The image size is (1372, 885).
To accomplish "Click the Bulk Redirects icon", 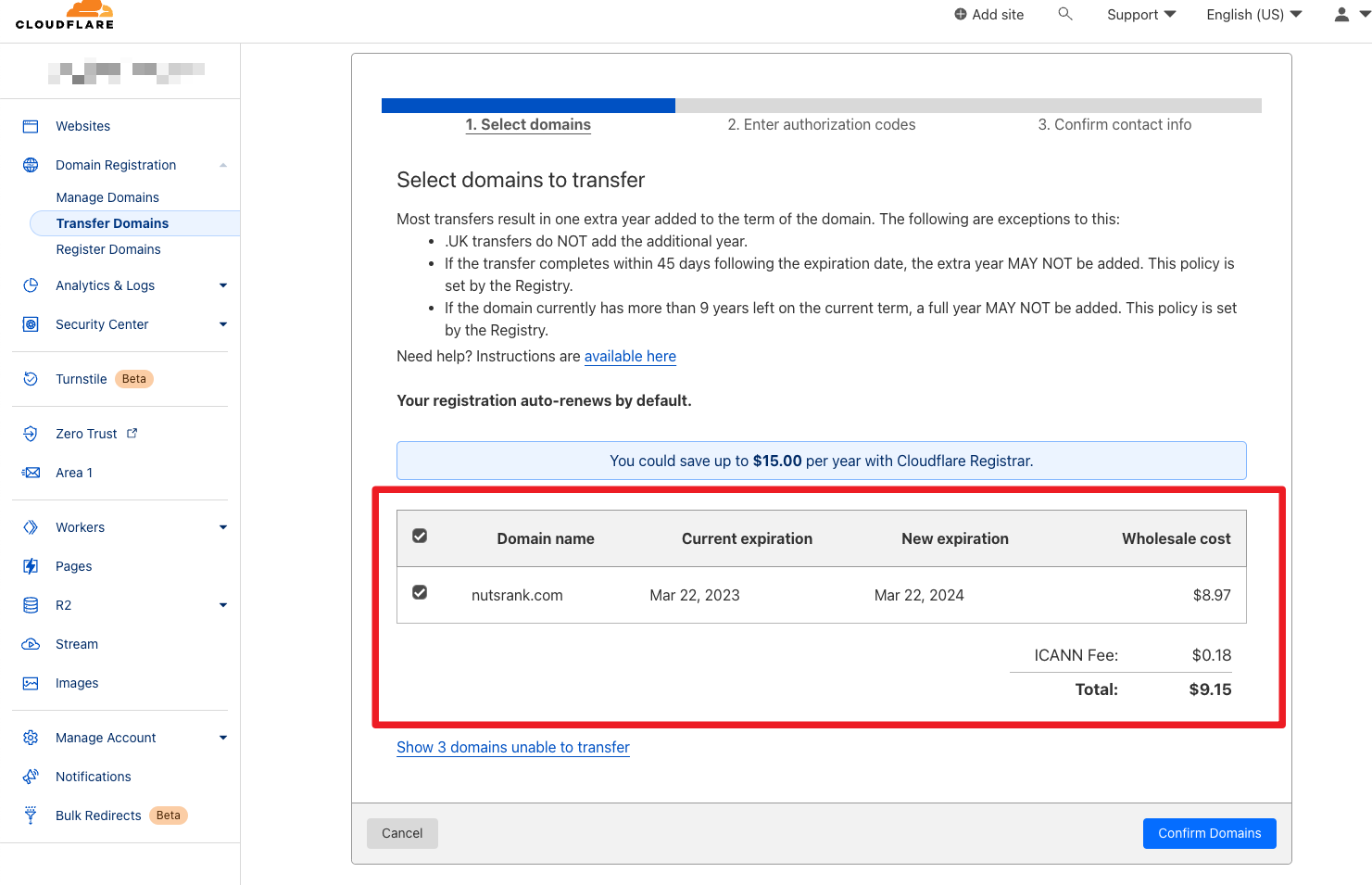I will (x=31, y=815).
